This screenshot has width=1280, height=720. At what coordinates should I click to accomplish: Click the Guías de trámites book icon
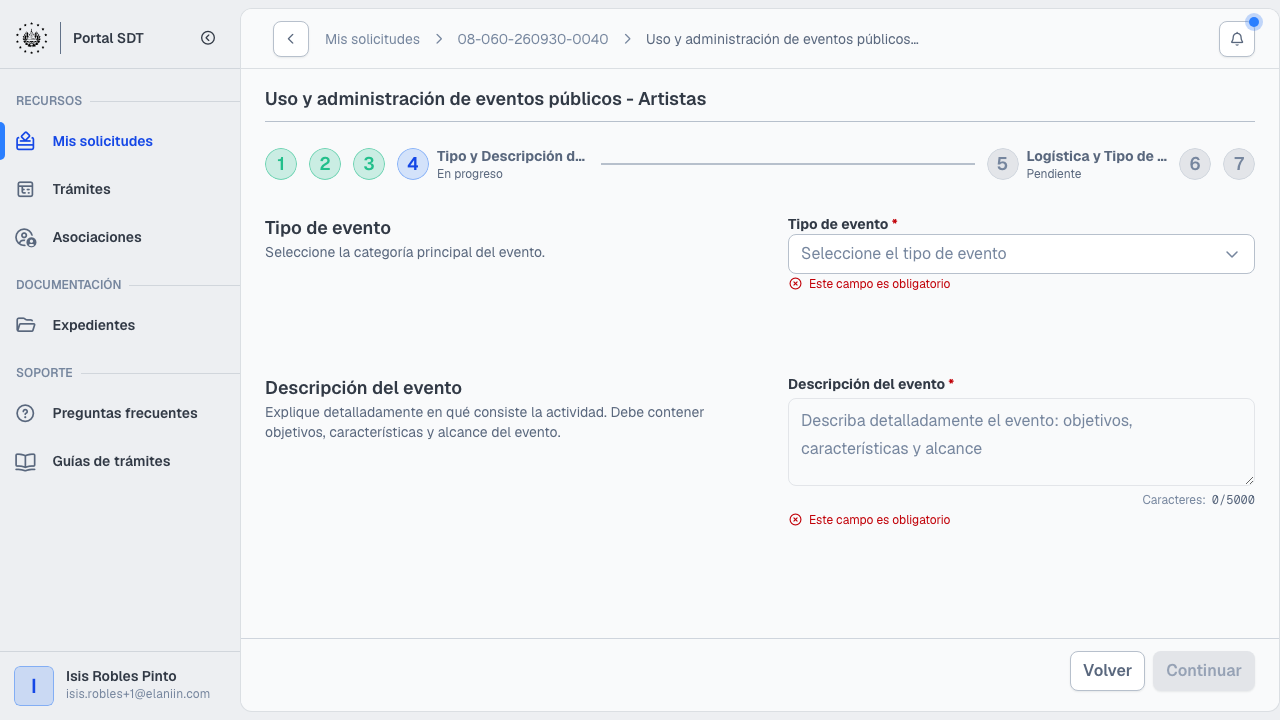[26, 461]
